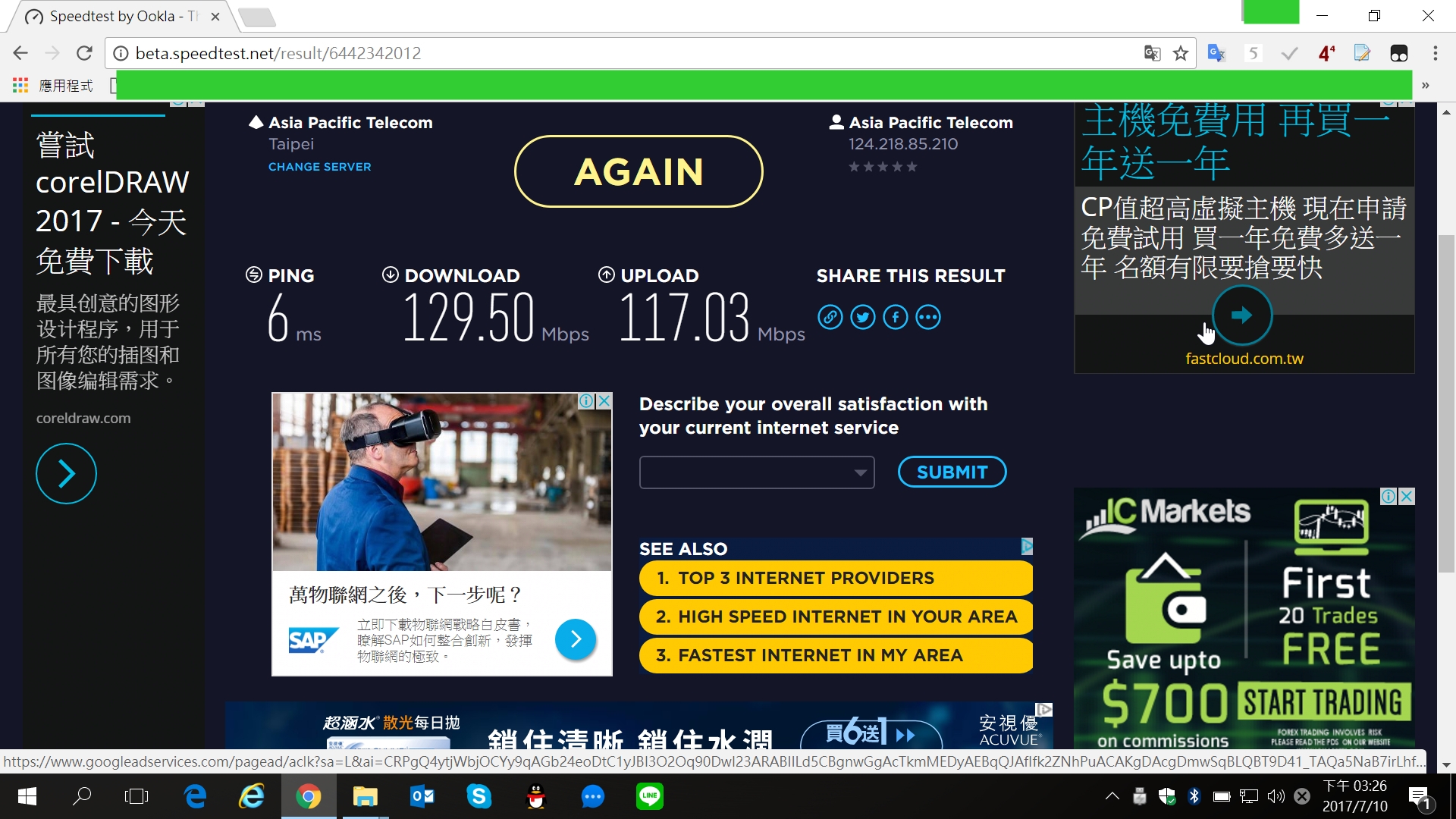Show hidden bookmarks overflow chevron
This screenshot has height=819, width=1456.
tap(1426, 86)
